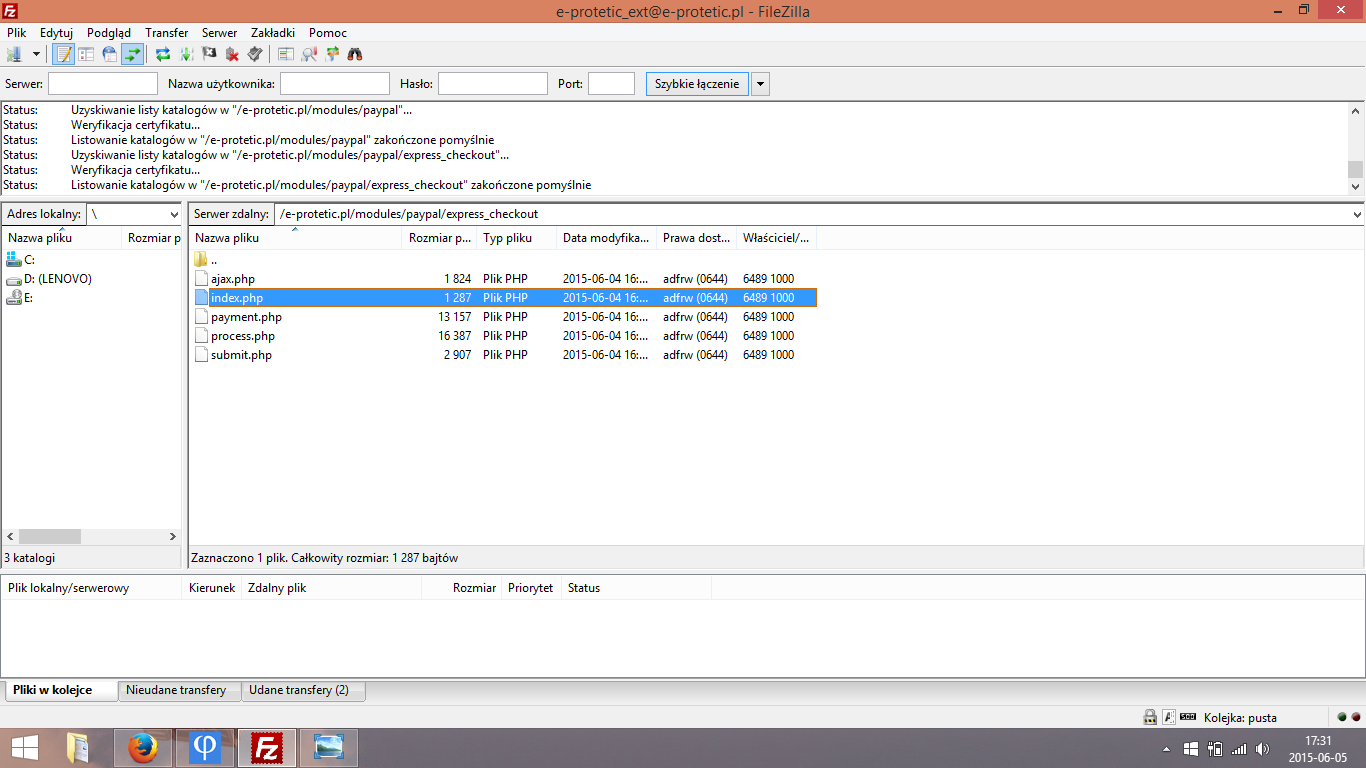1366x768 pixels.
Task: Open the Podgląd menu
Action: 109,33
